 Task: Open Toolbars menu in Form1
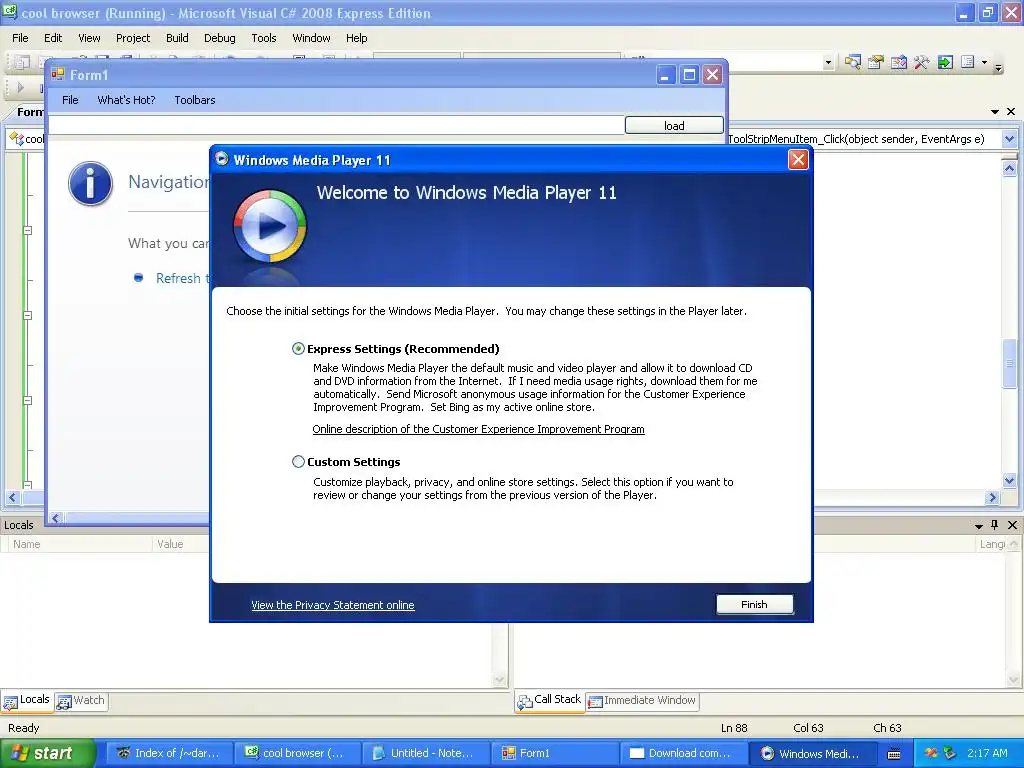(x=195, y=100)
